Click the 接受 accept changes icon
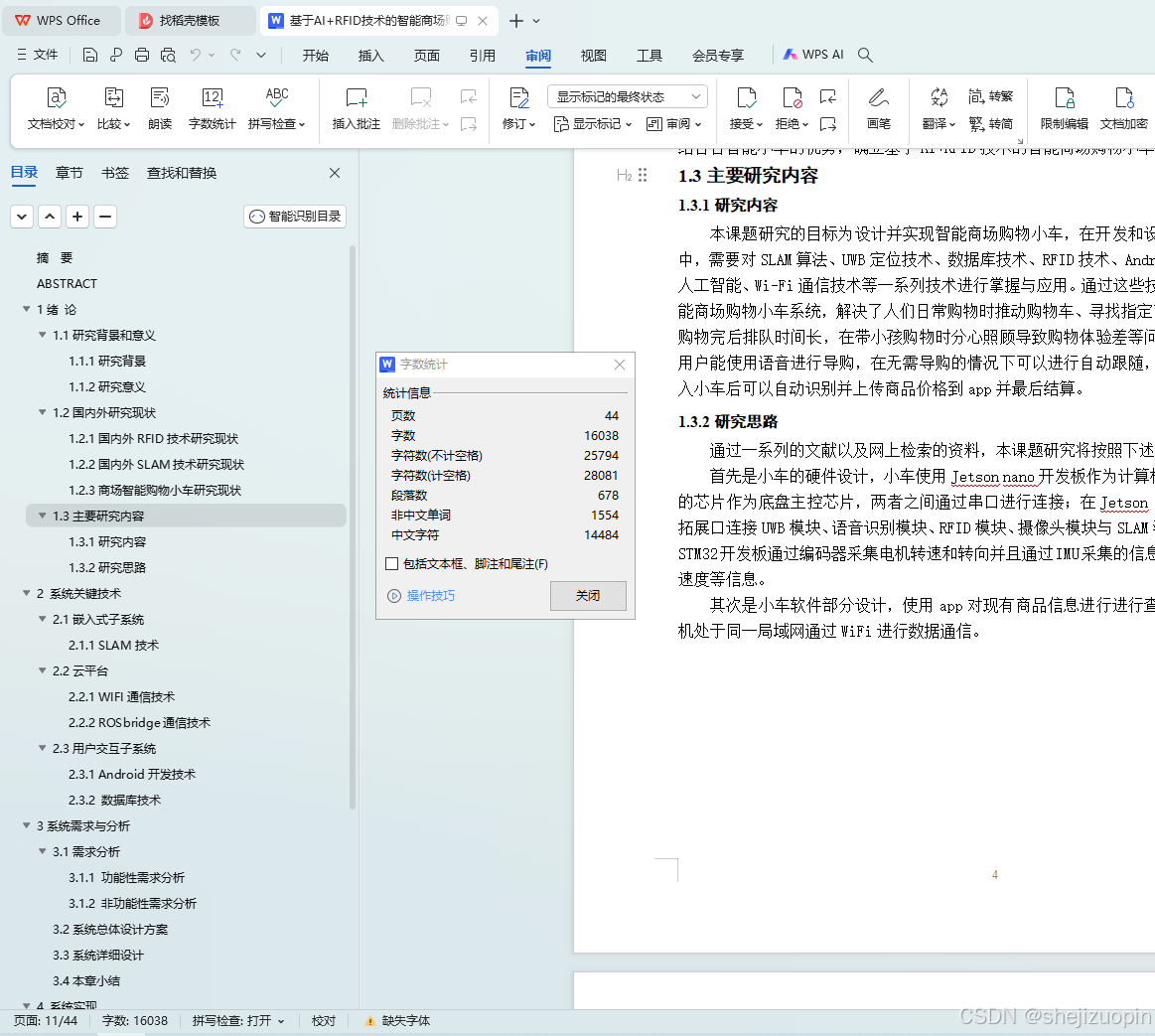This screenshot has width=1155, height=1036. click(x=746, y=97)
